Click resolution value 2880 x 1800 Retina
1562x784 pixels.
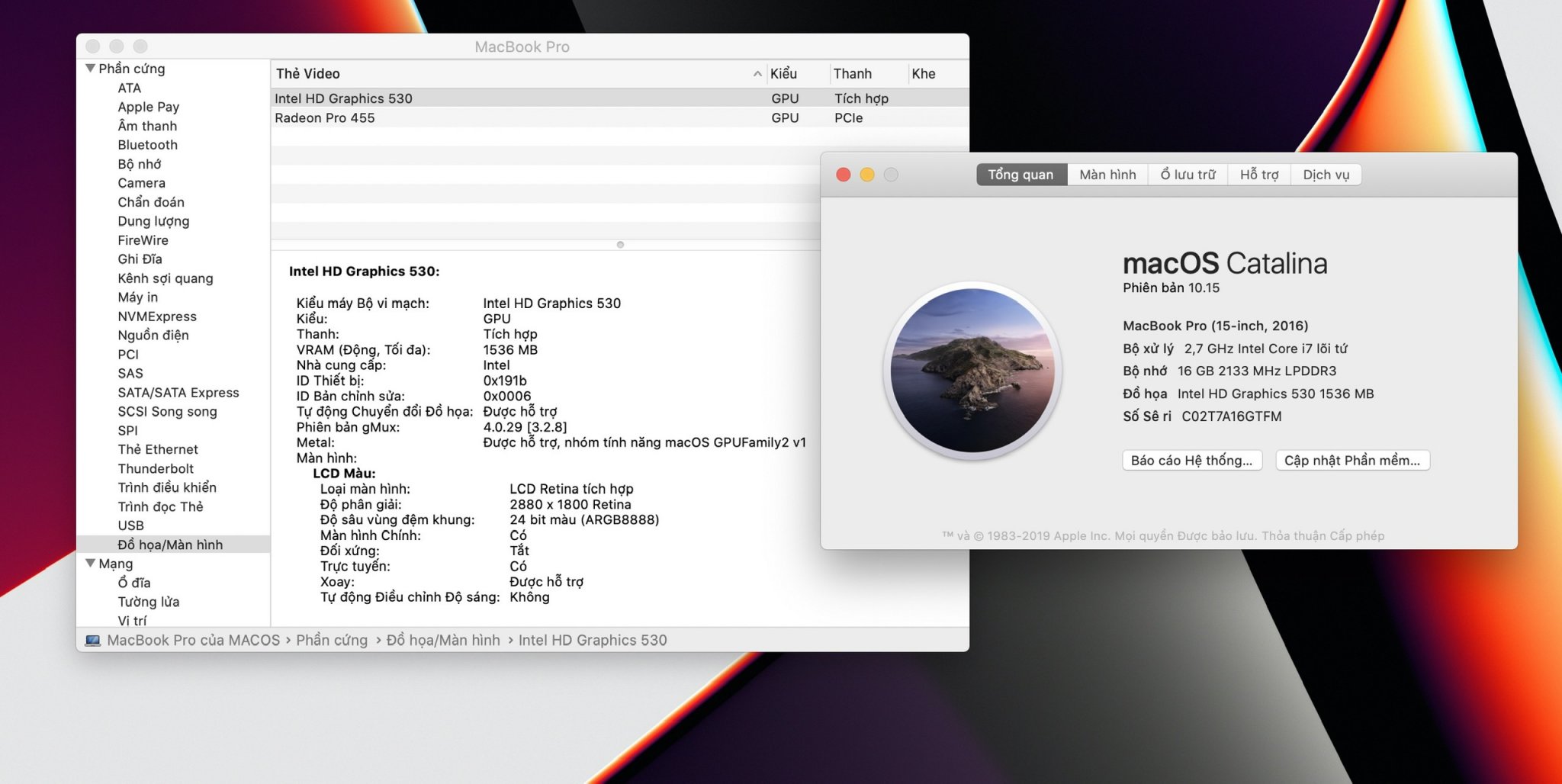tap(570, 504)
